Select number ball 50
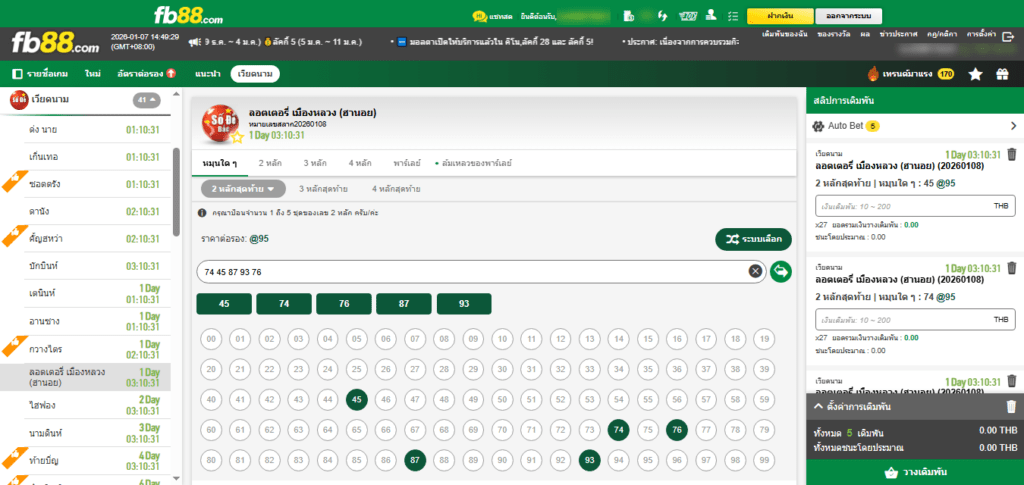1024x485 pixels. point(502,399)
